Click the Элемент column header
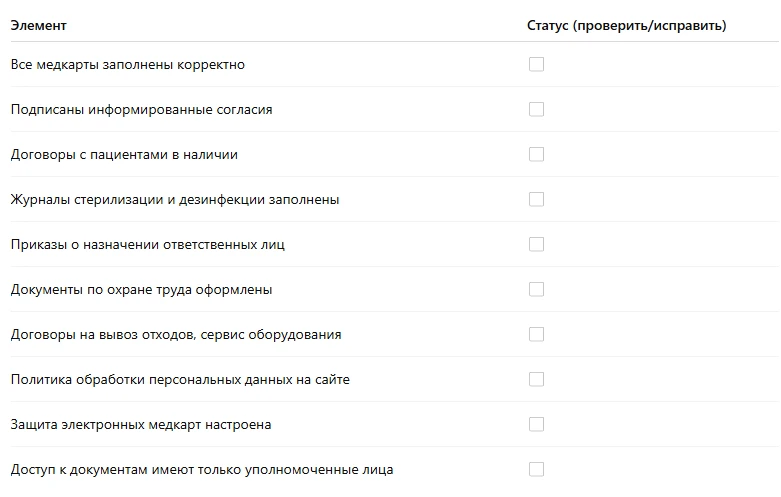This screenshot has height=497, width=781. click(38, 25)
